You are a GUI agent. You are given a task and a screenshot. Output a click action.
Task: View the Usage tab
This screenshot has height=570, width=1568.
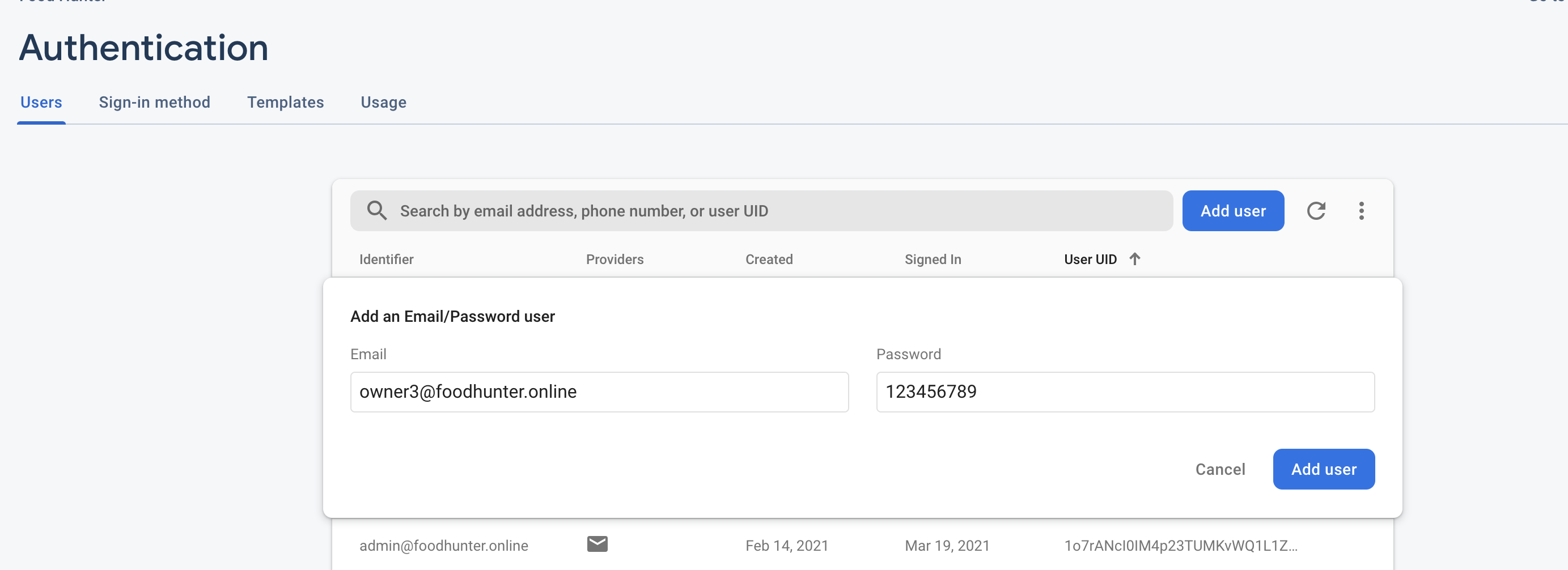(x=383, y=102)
